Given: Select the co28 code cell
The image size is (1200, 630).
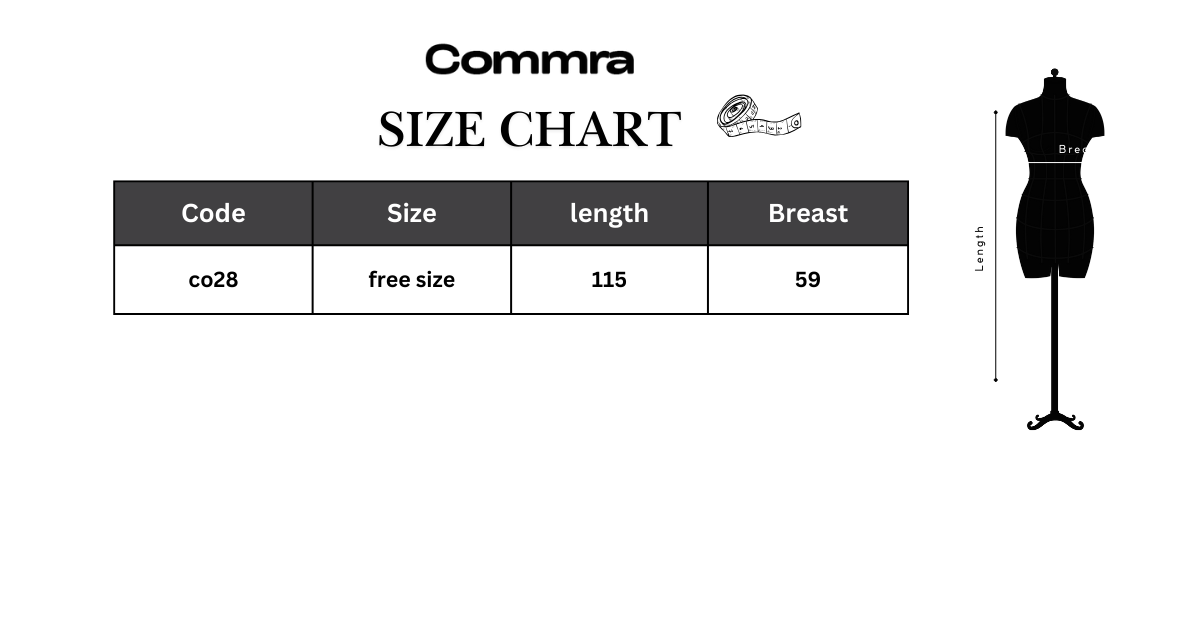Looking at the screenshot, I should 213,280.
